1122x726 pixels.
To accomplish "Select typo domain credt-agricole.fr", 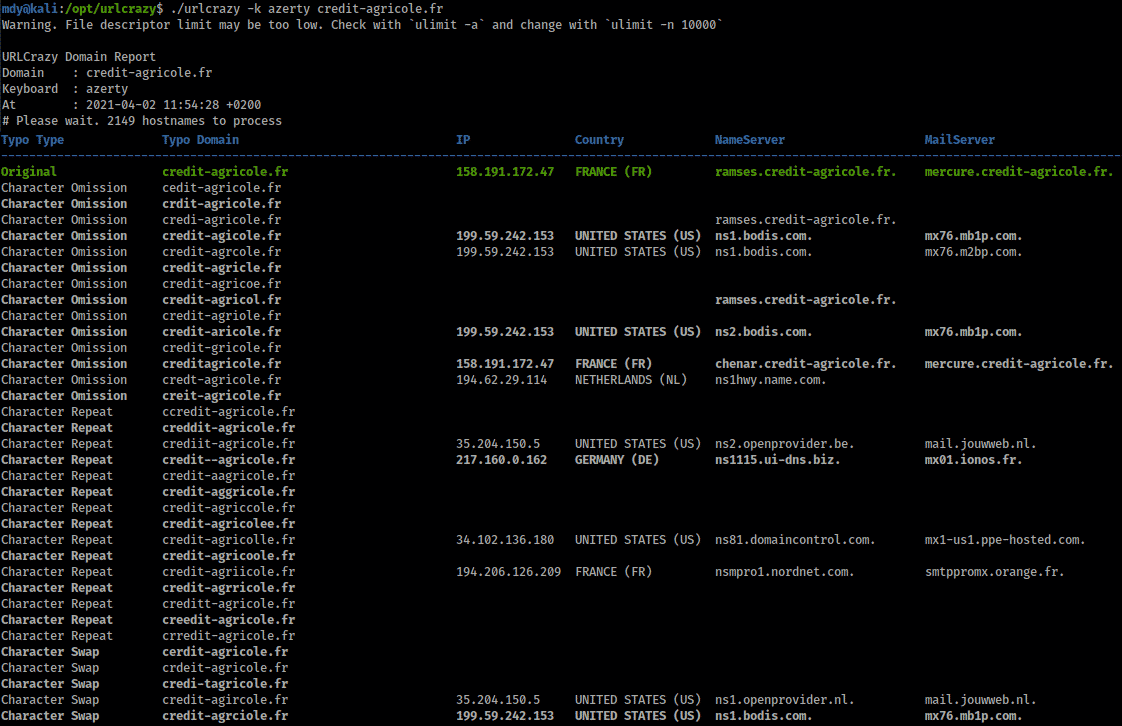I will [x=222, y=380].
